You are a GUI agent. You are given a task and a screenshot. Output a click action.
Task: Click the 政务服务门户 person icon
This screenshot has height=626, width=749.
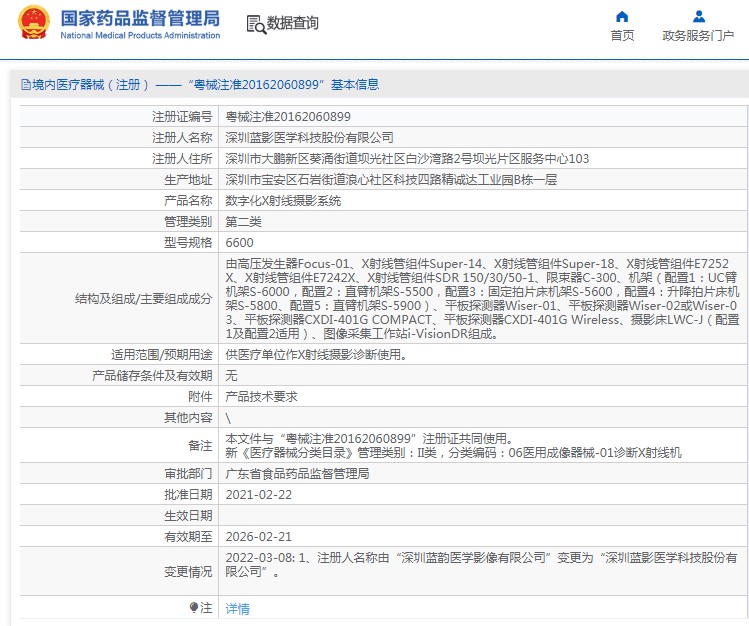(x=699, y=17)
